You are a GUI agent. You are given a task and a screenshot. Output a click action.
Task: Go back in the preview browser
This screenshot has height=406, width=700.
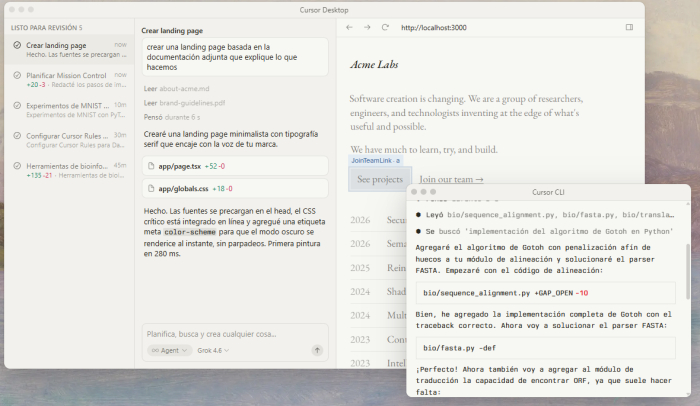(349, 27)
